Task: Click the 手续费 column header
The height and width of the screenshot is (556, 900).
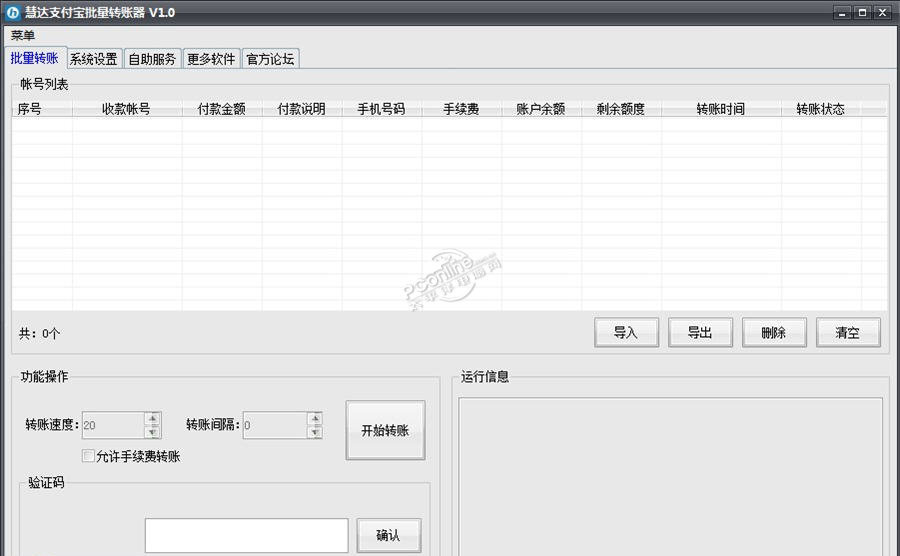Action: pyautogui.click(x=461, y=108)
